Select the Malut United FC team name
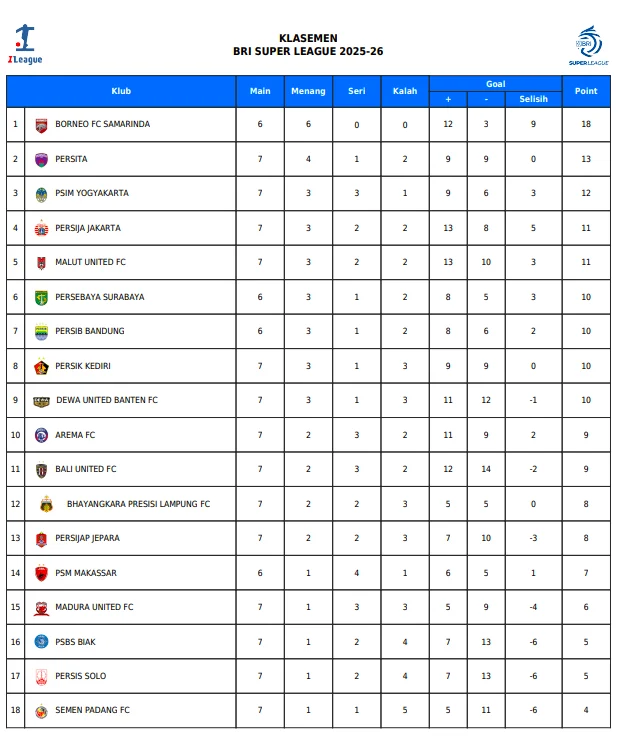This screenshot has height=737, width=622. tap(90, 262)
